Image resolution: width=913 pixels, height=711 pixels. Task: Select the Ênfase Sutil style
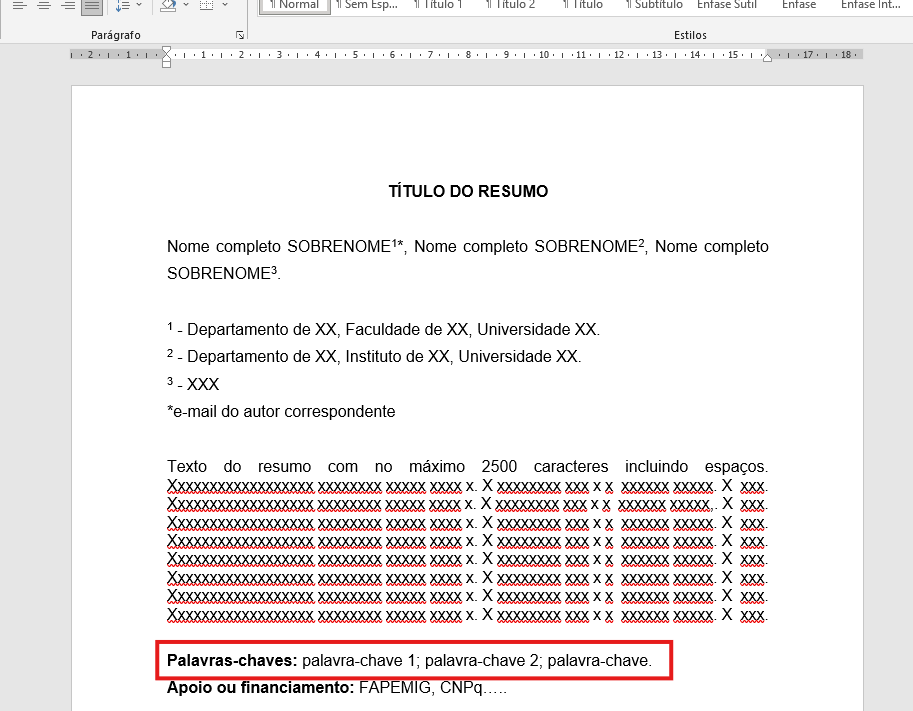pyautogui.click(x=727, y=5)
